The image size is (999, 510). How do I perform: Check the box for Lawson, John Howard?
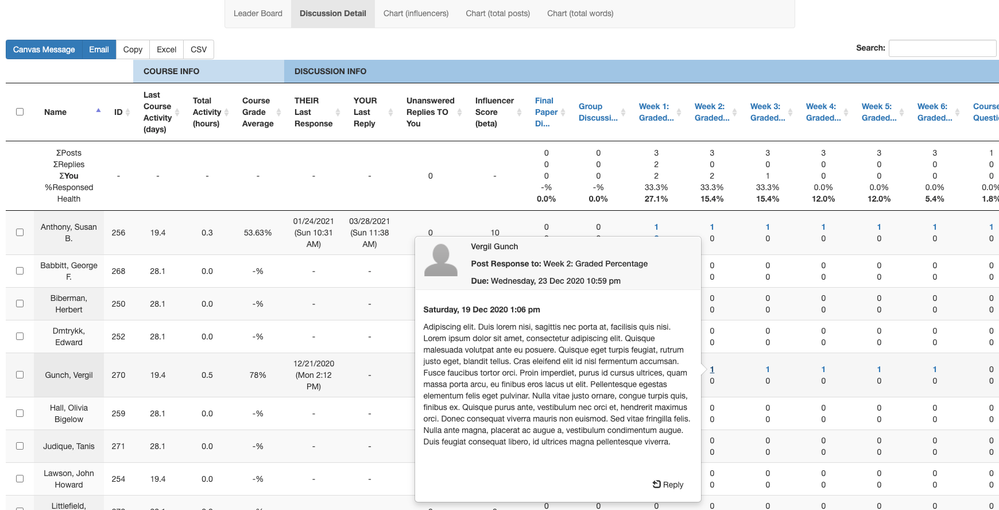20,479
